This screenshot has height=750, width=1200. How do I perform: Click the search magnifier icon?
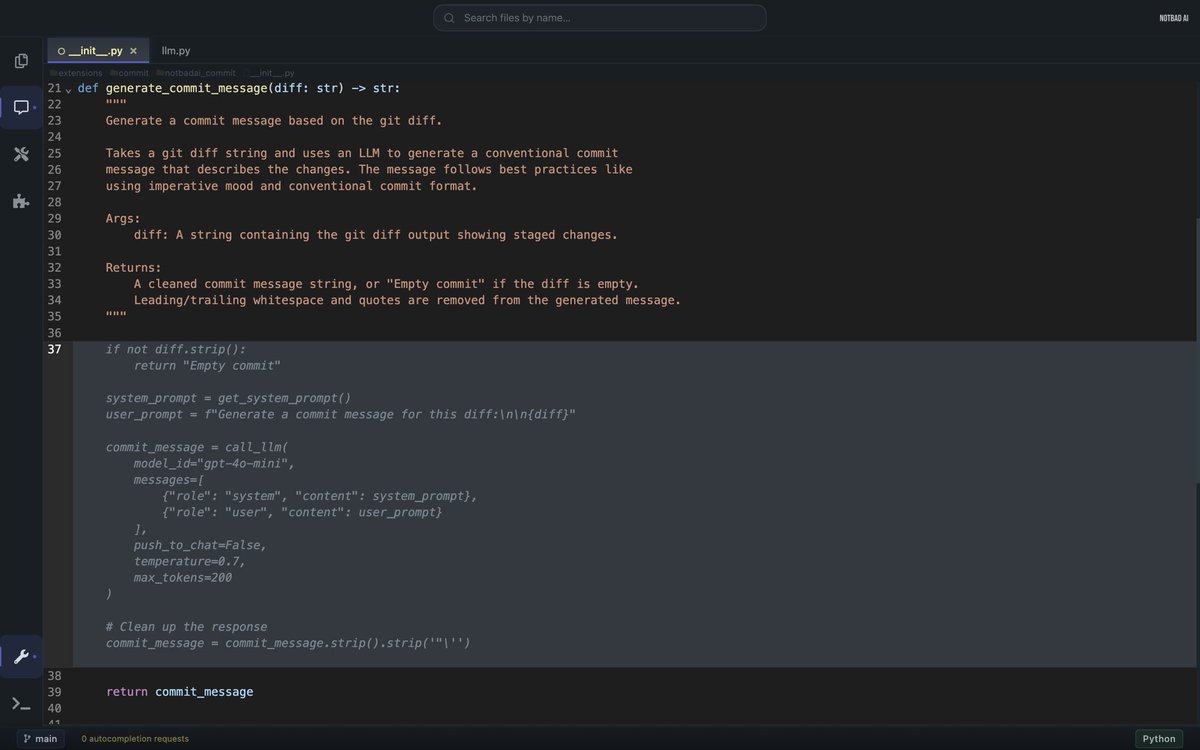[x=449, y=18]
